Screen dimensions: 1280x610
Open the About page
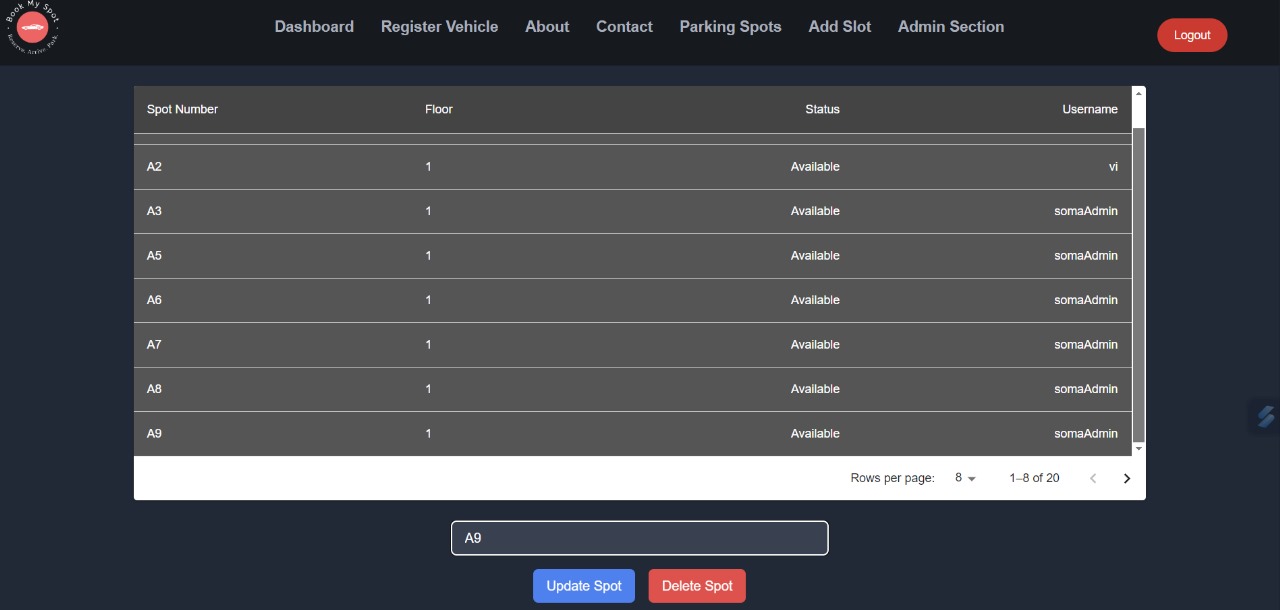point(547,27)
